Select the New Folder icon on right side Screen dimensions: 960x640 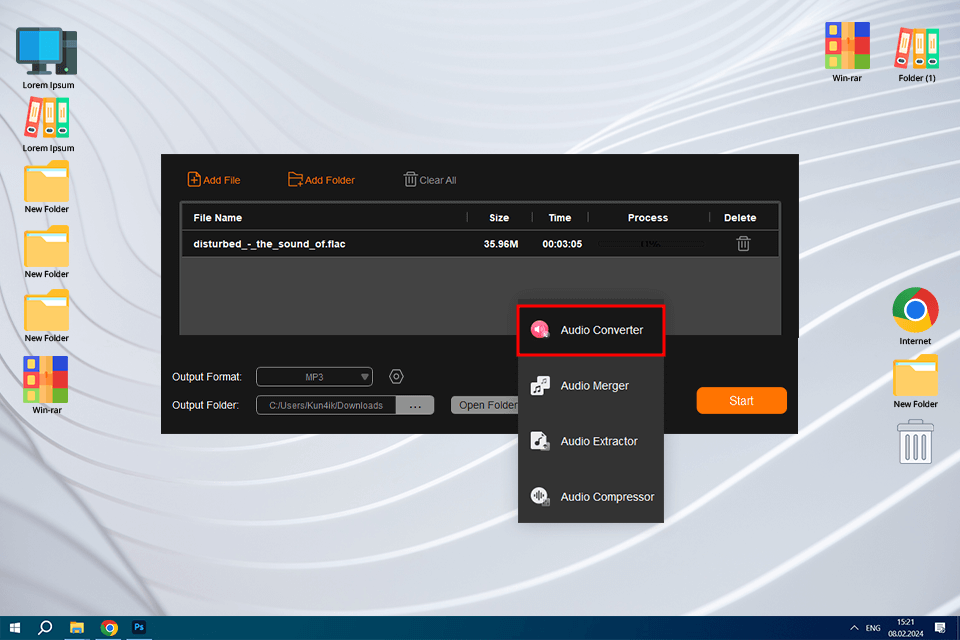point(915,382)
